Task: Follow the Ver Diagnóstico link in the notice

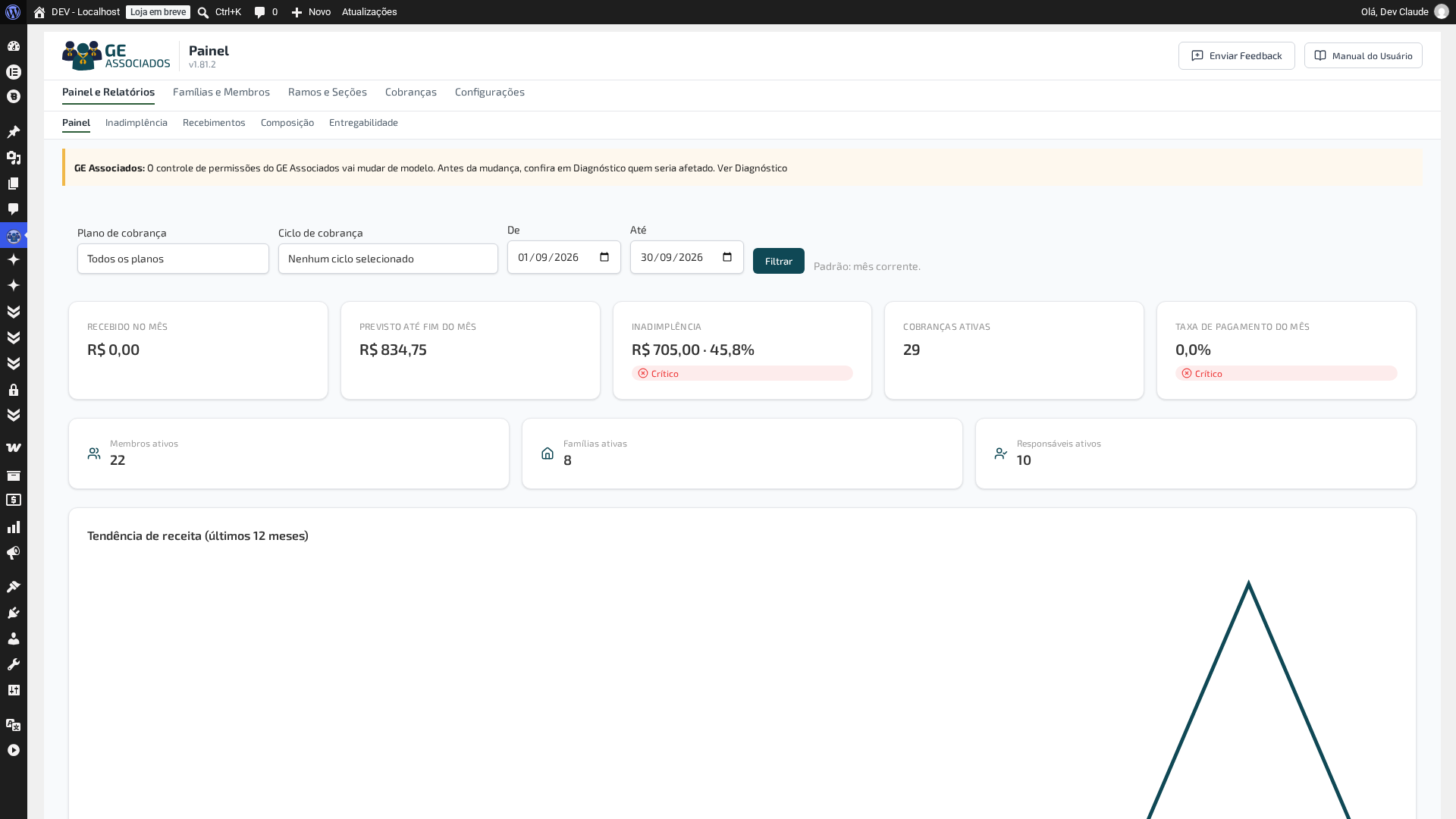Action: 752,168
